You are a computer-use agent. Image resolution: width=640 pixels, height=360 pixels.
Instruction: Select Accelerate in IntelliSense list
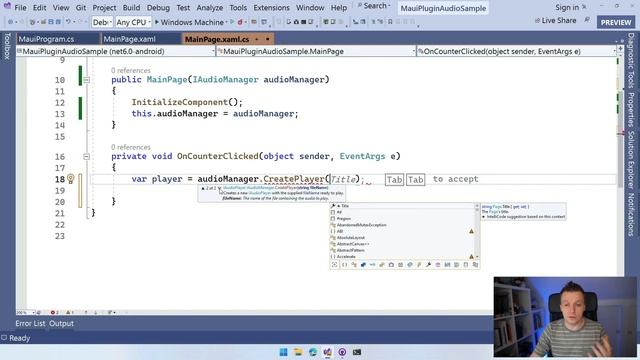(x=402, y=256)
